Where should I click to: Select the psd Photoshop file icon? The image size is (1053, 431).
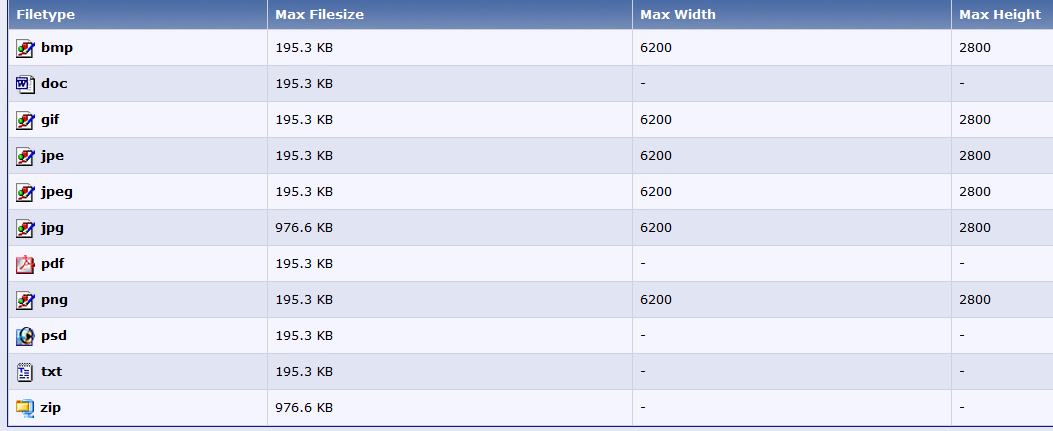pos(25,336)
